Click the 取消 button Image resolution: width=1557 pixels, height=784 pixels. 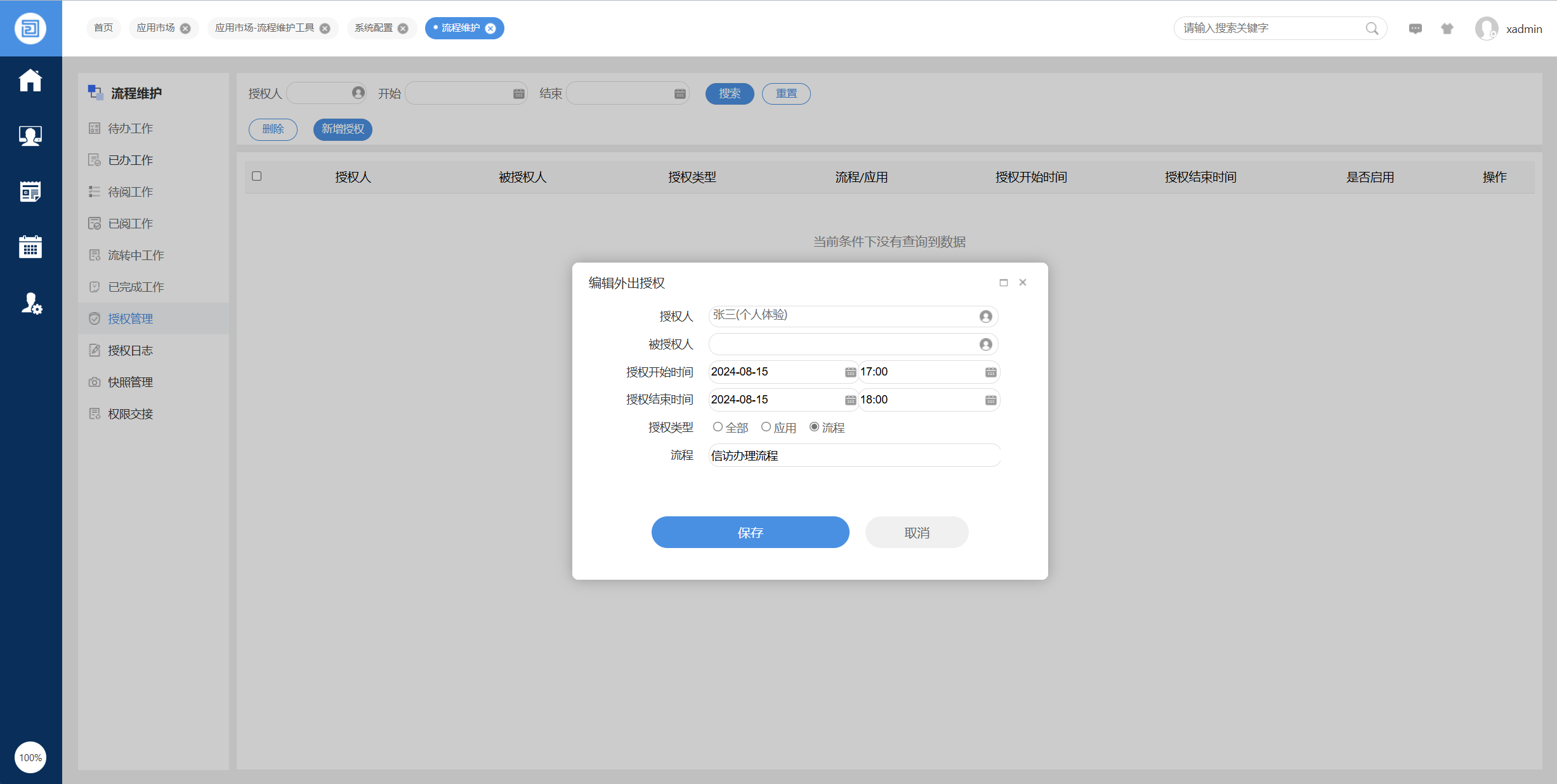tap(916, 532)
